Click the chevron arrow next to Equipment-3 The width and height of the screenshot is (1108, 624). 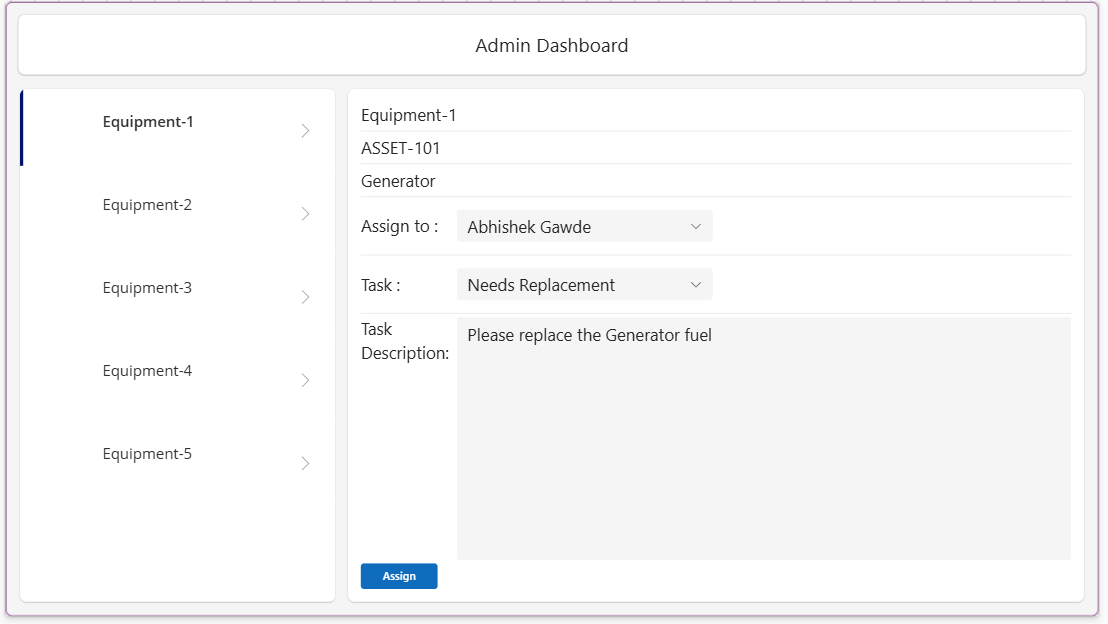coord(305,296)
